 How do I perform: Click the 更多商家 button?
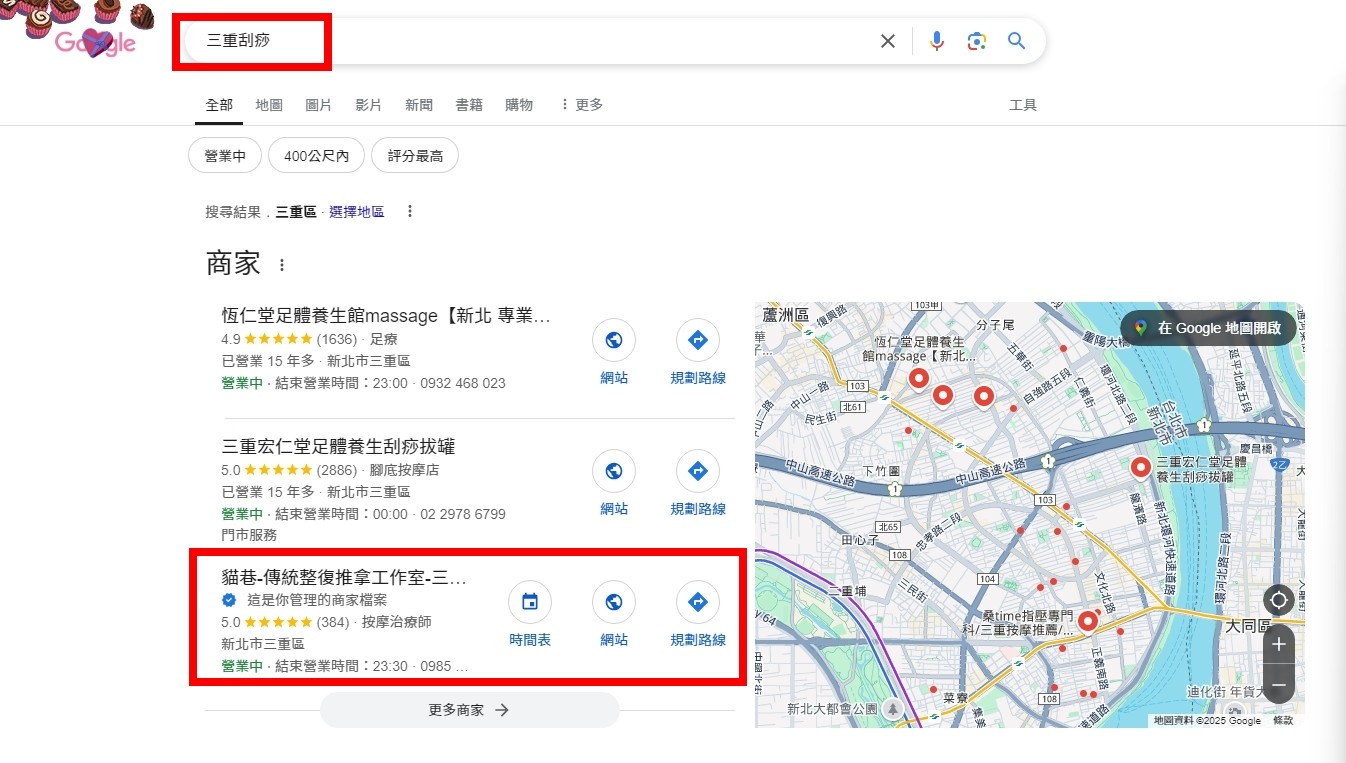pos(470,710)
